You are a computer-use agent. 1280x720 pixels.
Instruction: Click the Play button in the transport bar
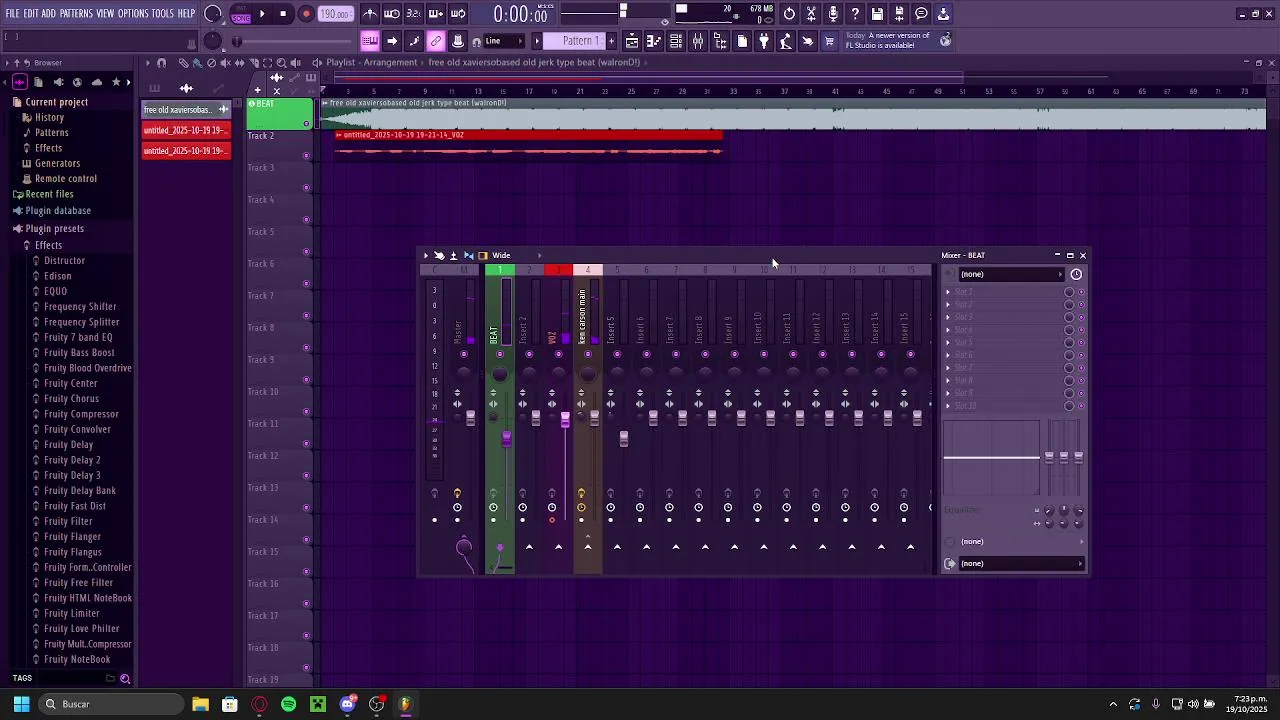262,14
